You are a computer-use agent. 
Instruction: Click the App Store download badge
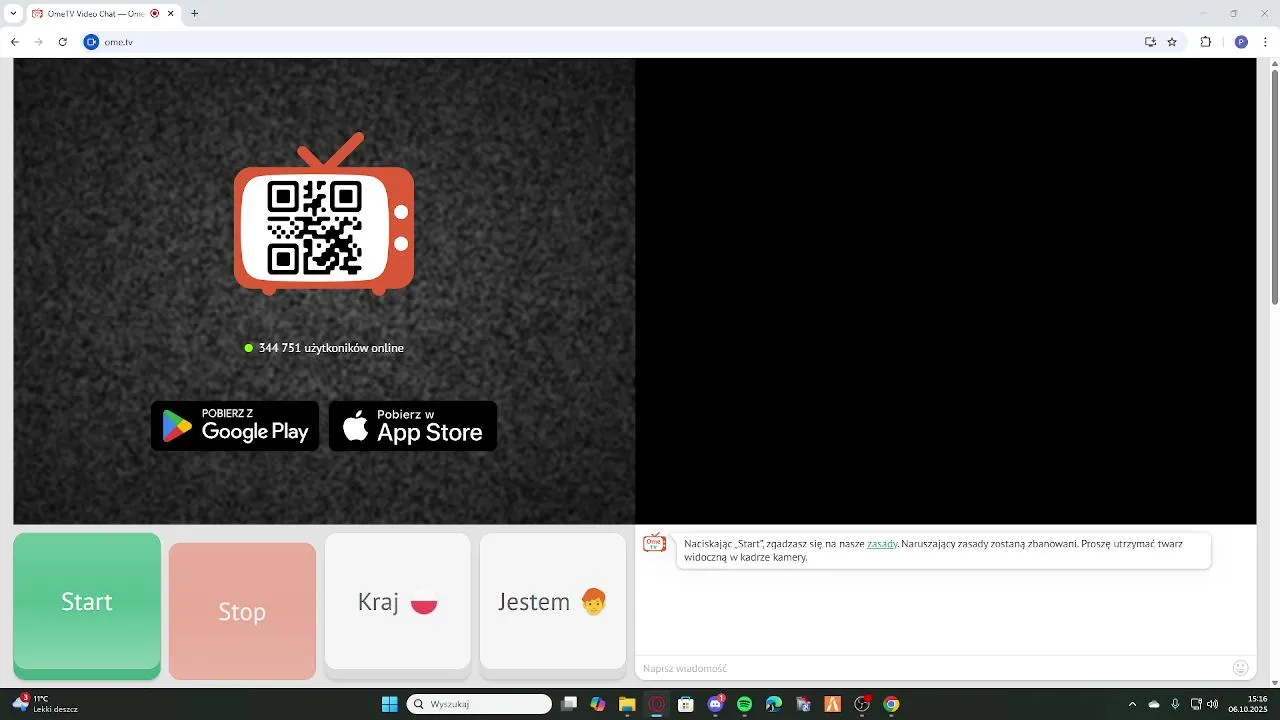(x=413, y=426)
